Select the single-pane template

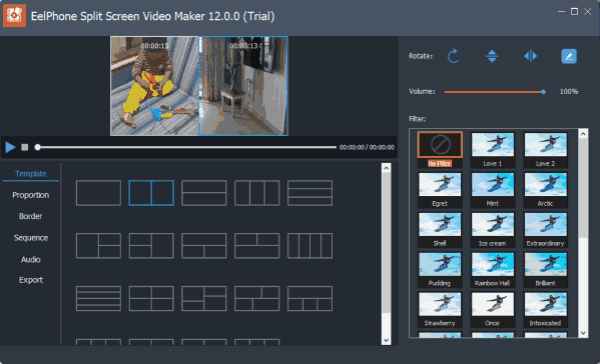[x=98, y=193]
